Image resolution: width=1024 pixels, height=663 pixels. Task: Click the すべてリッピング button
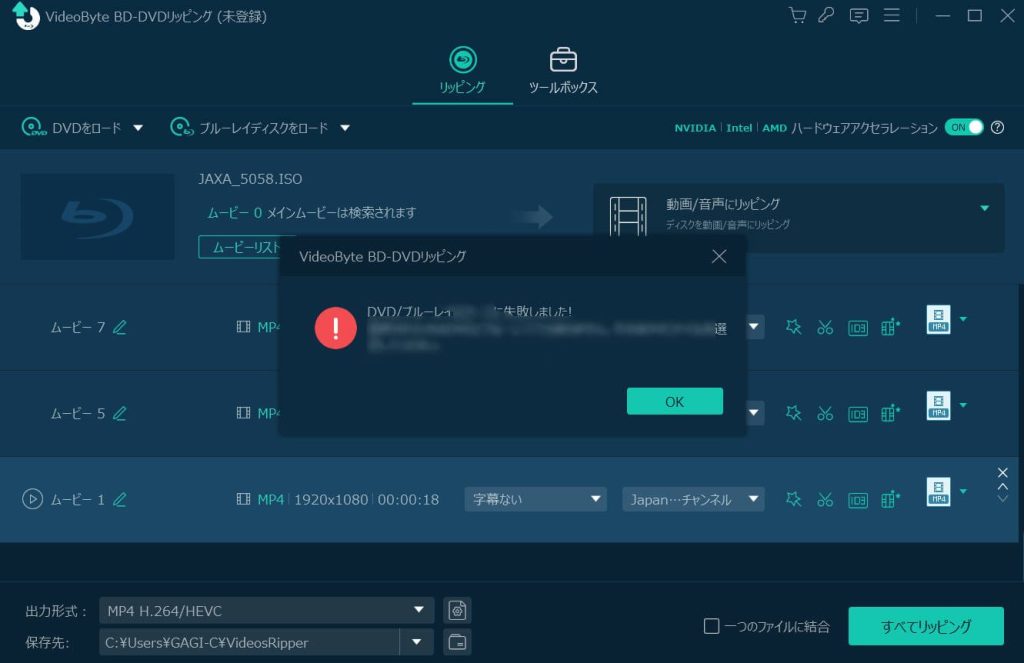point(925,626)
